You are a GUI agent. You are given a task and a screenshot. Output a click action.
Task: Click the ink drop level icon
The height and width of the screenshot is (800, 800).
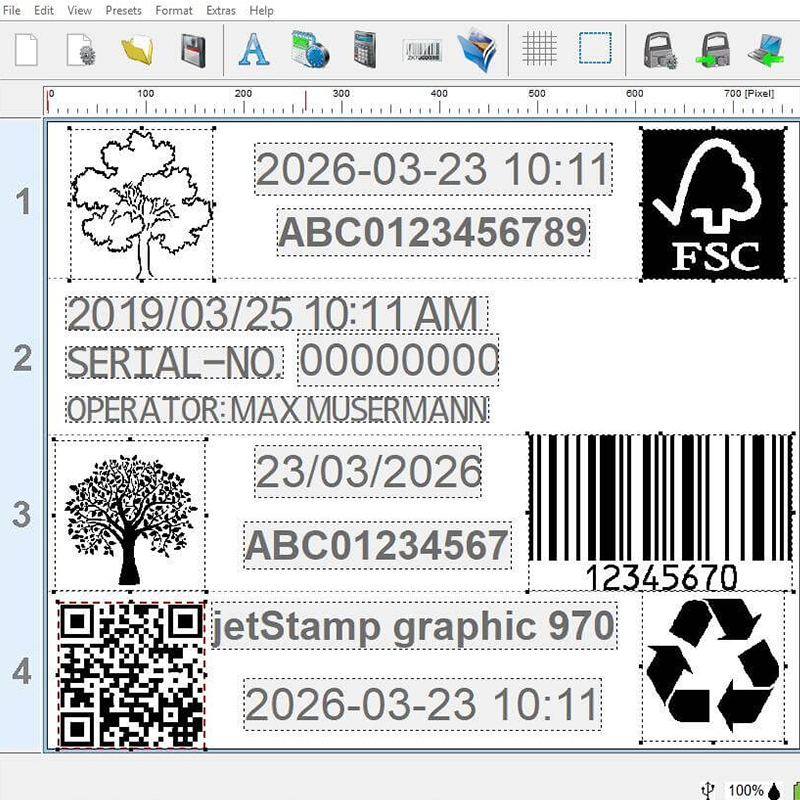[774, 790]
